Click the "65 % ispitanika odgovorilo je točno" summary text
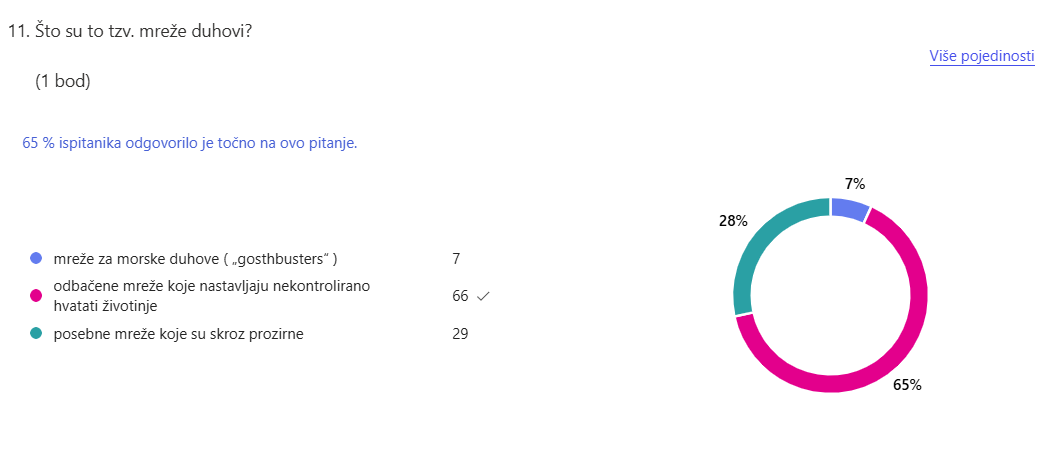Viewport: 1050px width, 450px height. 190,143
